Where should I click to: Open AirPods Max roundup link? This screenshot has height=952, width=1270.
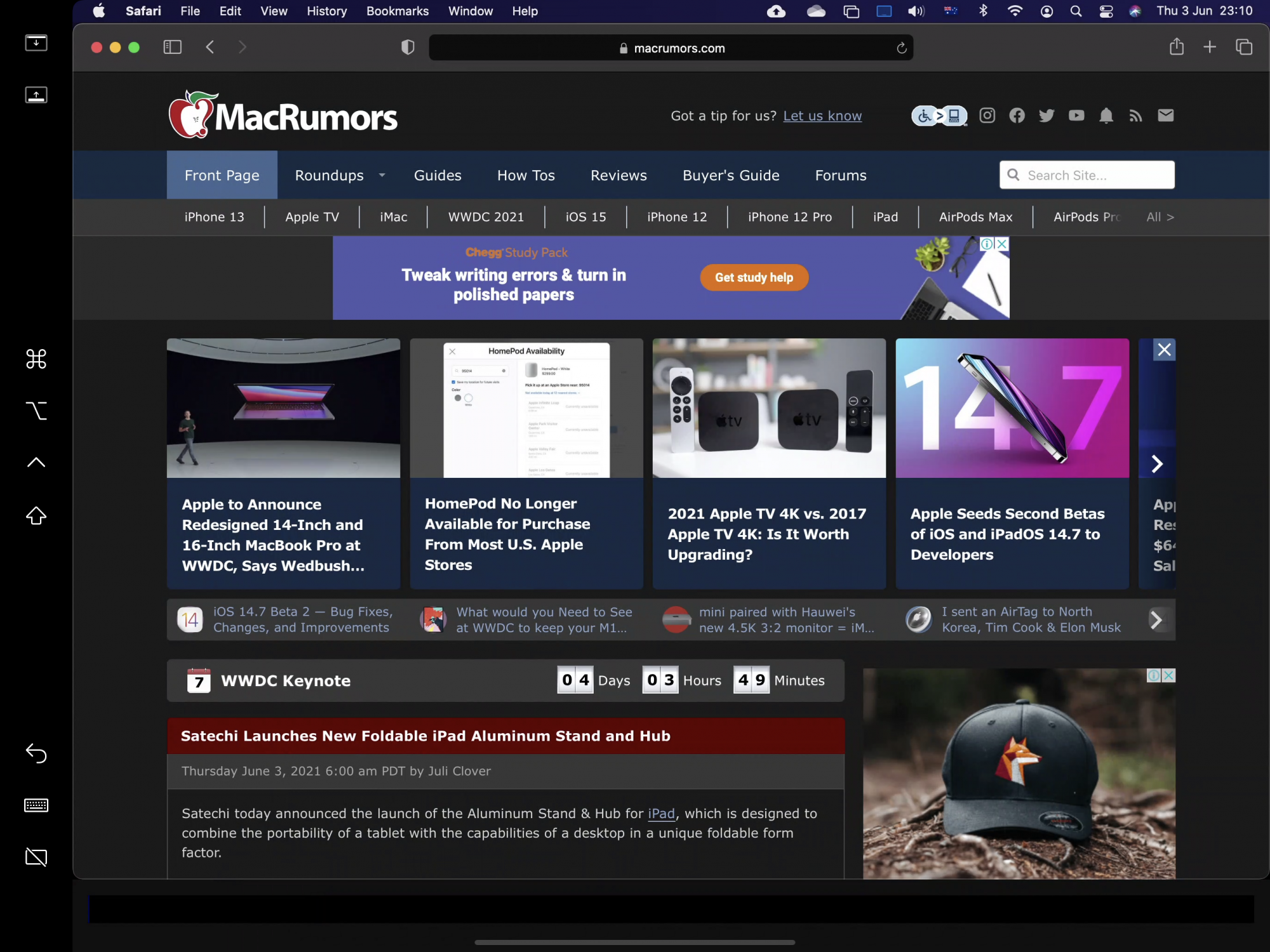(975, 217)
